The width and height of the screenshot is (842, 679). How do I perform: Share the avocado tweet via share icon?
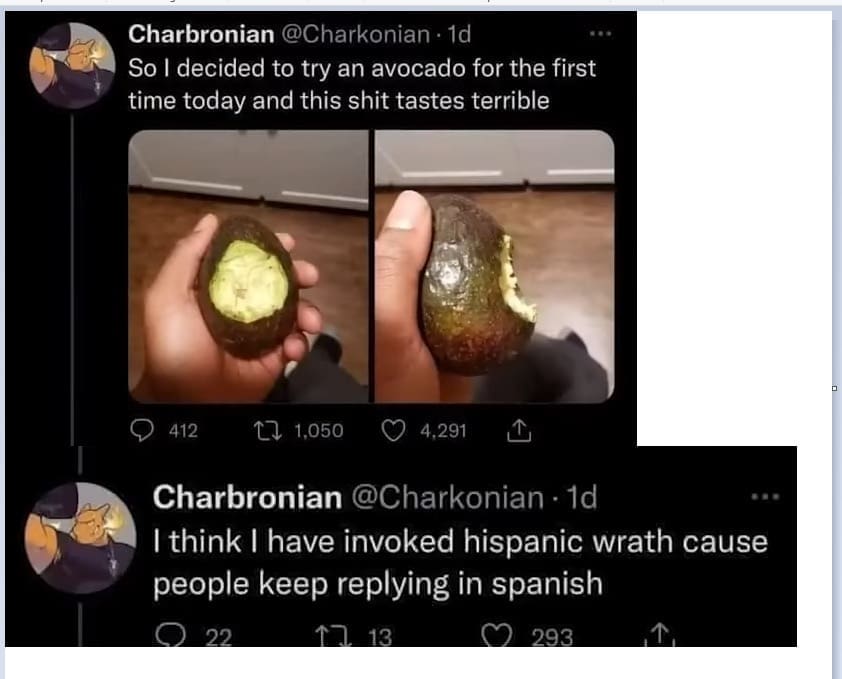click(517, 430)
